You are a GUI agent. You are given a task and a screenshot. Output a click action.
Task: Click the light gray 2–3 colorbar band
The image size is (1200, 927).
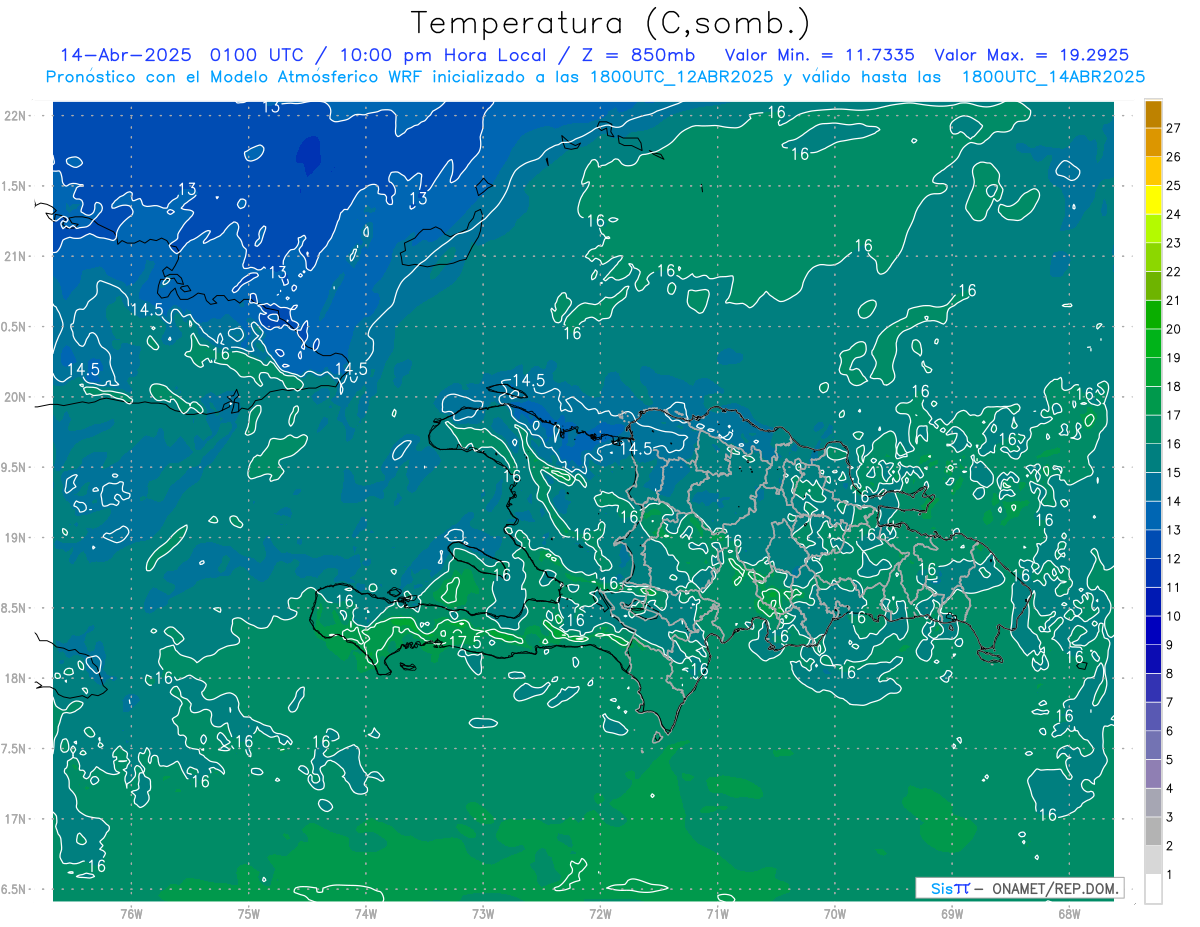[x=1153, y=832]
